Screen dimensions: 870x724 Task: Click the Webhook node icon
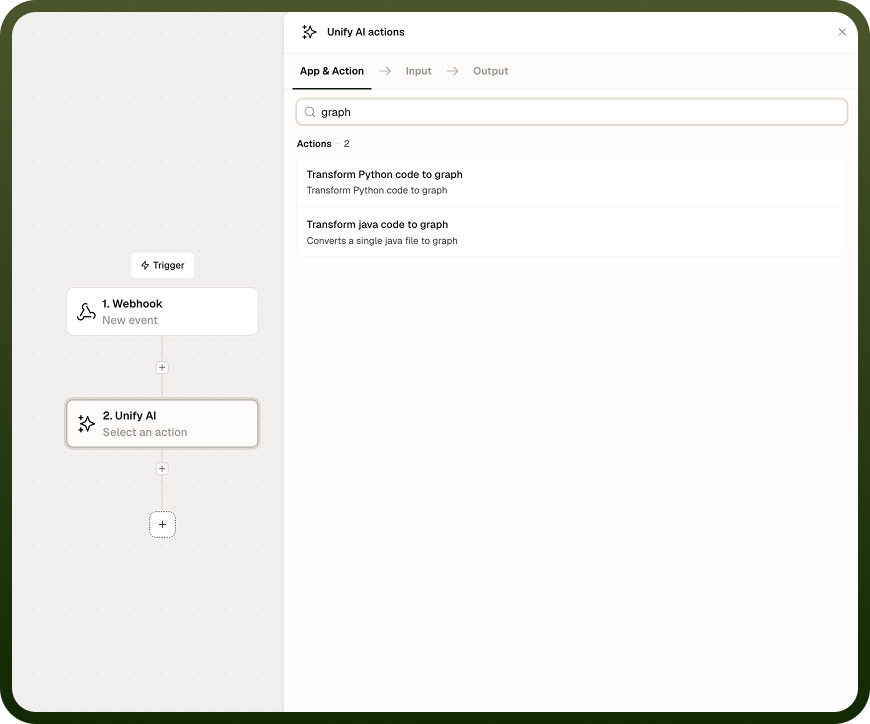pos(86,312)
